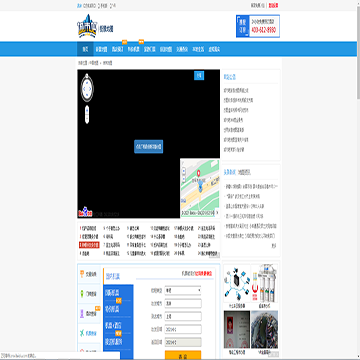Expand the trip type dropdown in flight form
Screen dimensions: 360x360
[183, 290]
